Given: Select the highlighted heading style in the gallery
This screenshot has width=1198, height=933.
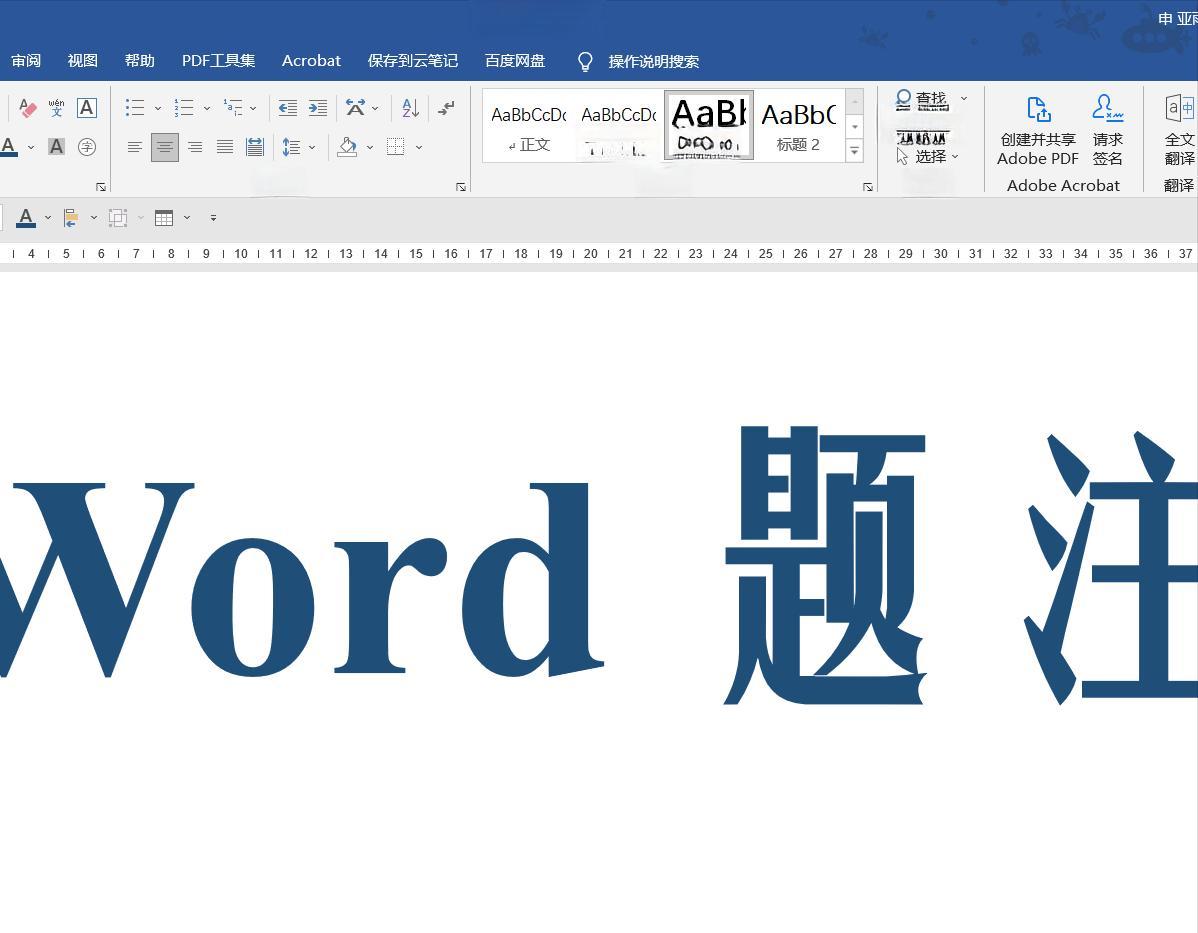Looking at the screenshot, I should click(x=709, y=125).
